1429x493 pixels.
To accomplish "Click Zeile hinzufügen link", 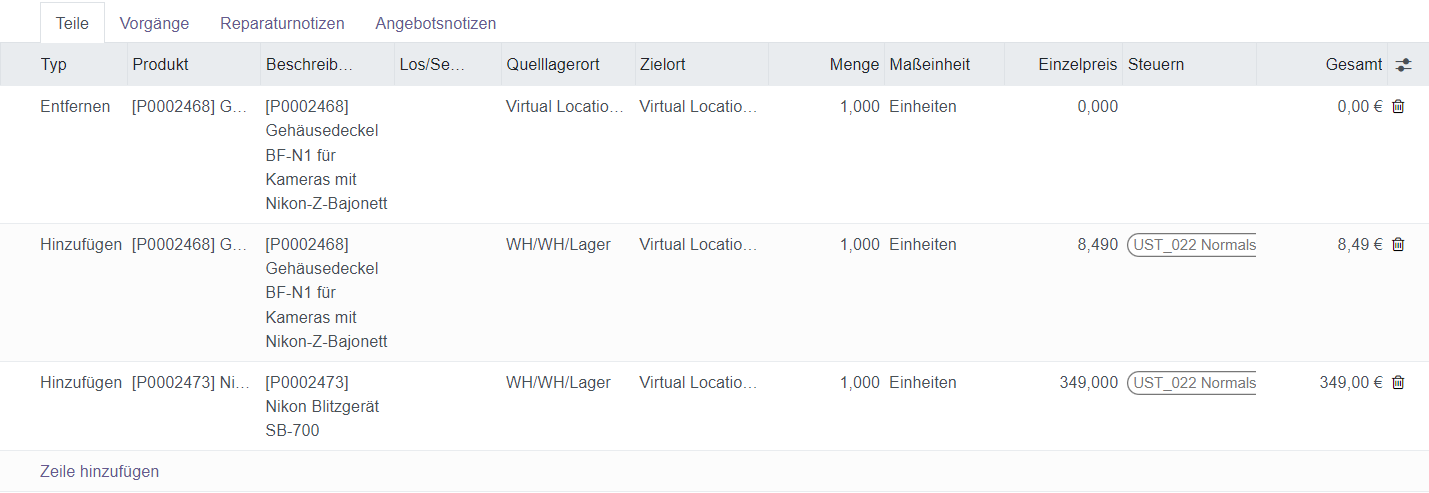I will tap(99, 471).
